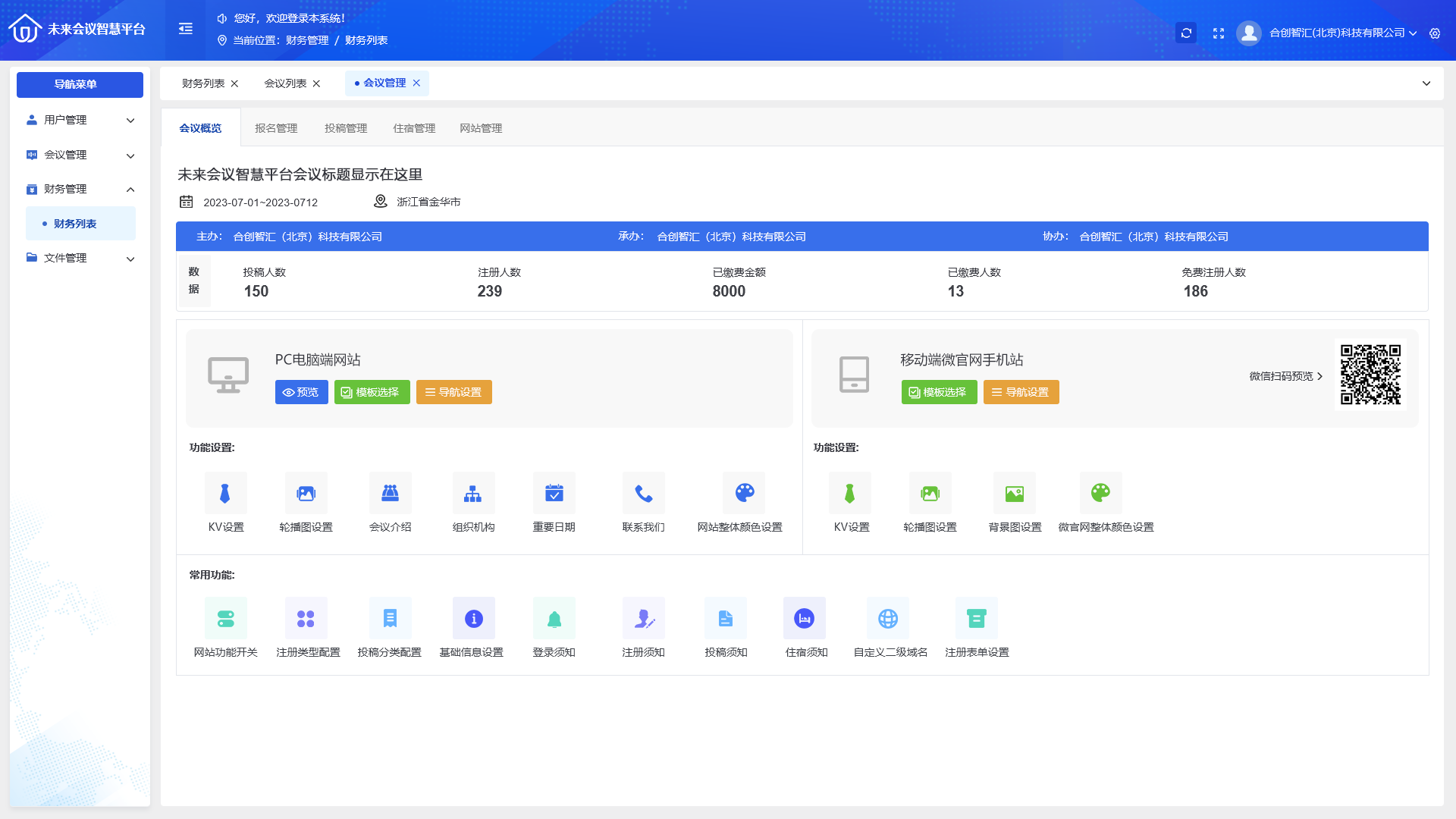The image size is (1456, 819).
Task: Click the platform logo 未来会议智慧平台
Action: point(77,29)
